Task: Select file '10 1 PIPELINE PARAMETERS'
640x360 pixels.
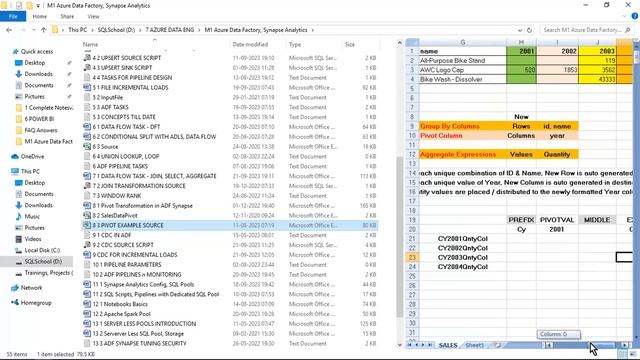Action: coord(127,264)
